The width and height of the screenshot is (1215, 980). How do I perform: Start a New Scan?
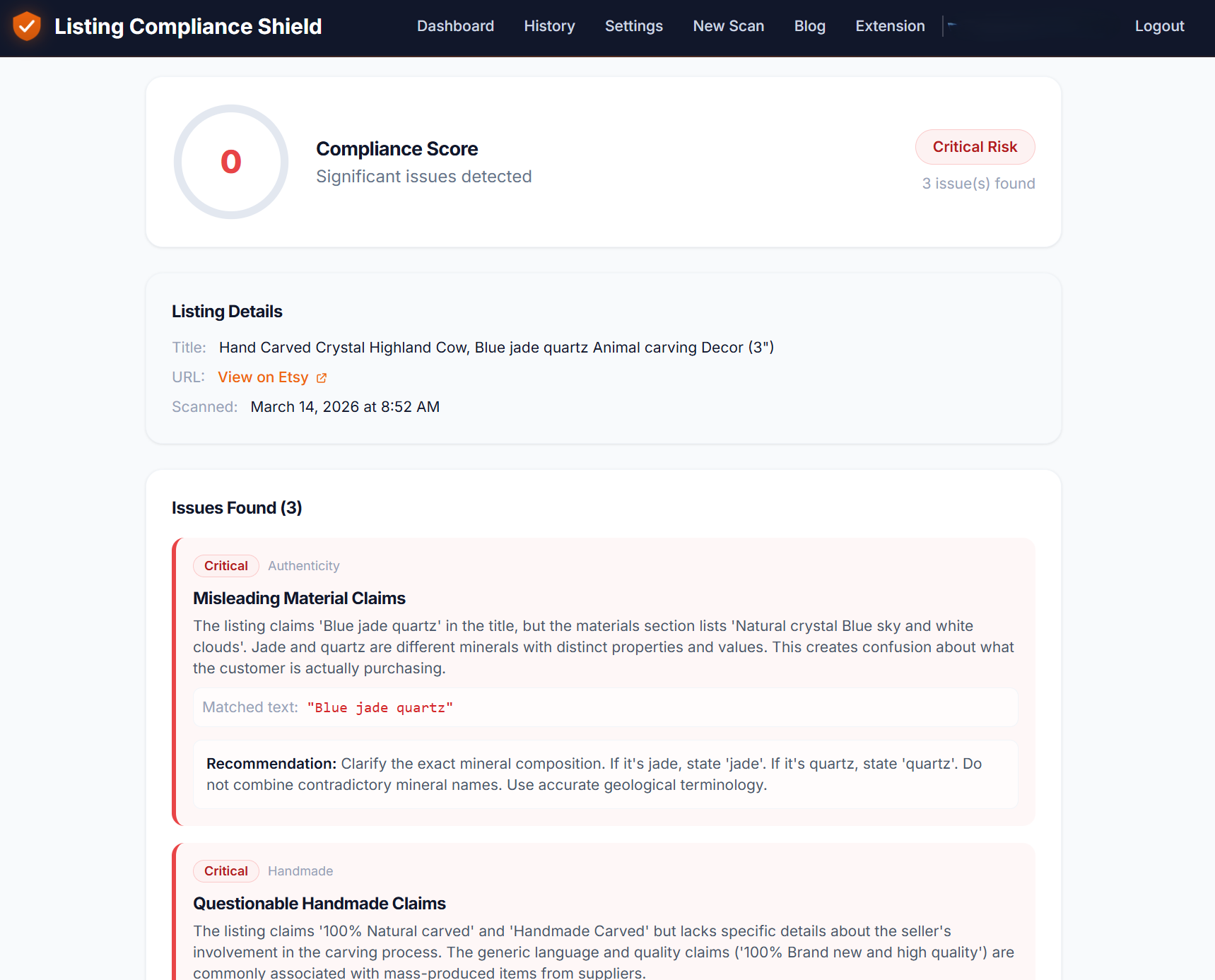[728, 26]
